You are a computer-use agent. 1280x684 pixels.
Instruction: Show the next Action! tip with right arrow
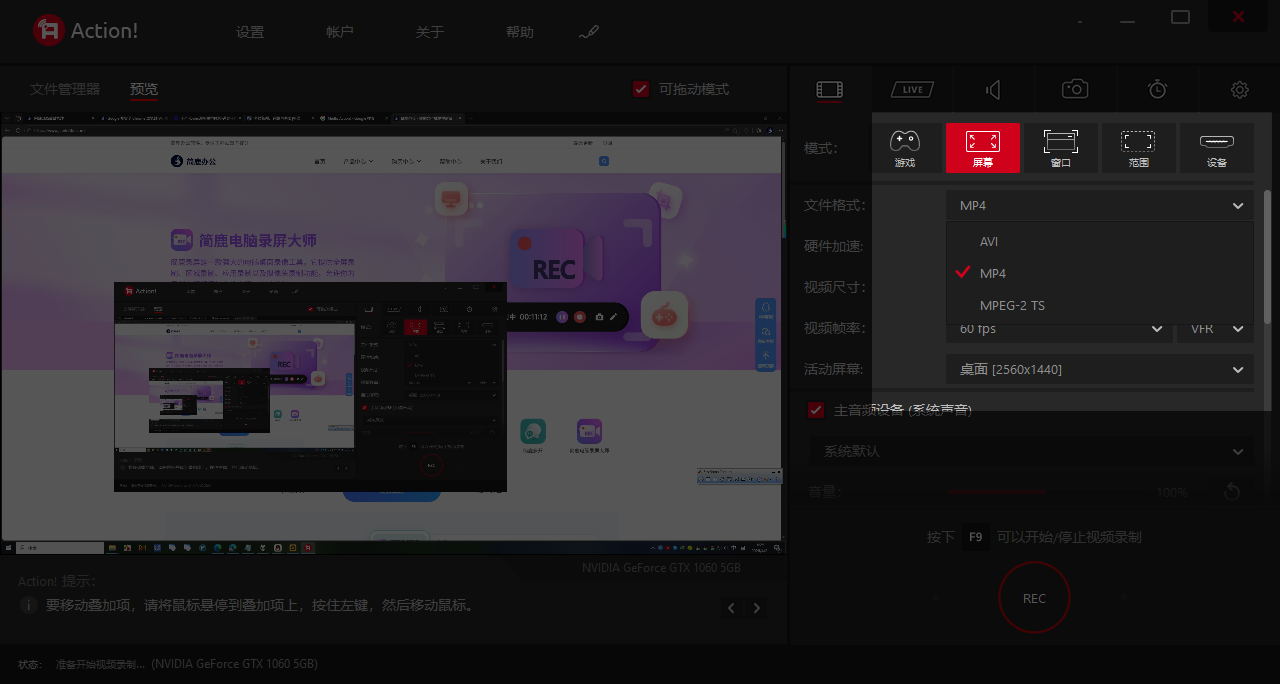pyautogui.click(x=757, y=608)
